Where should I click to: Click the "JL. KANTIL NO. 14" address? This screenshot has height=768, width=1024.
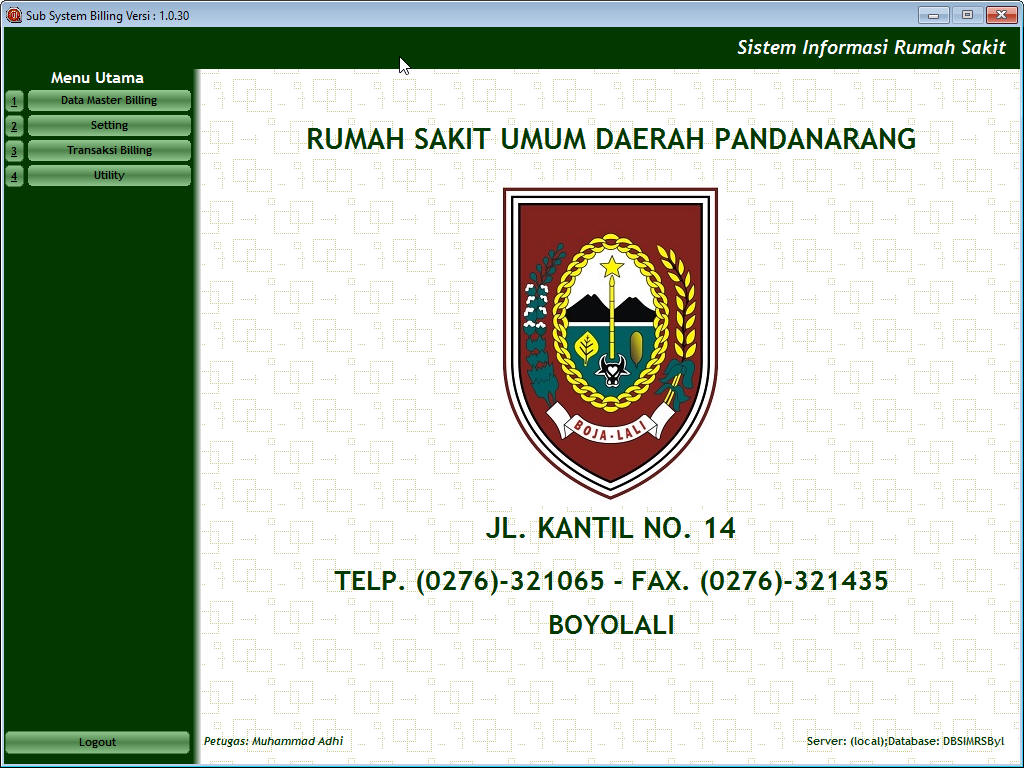611,528
